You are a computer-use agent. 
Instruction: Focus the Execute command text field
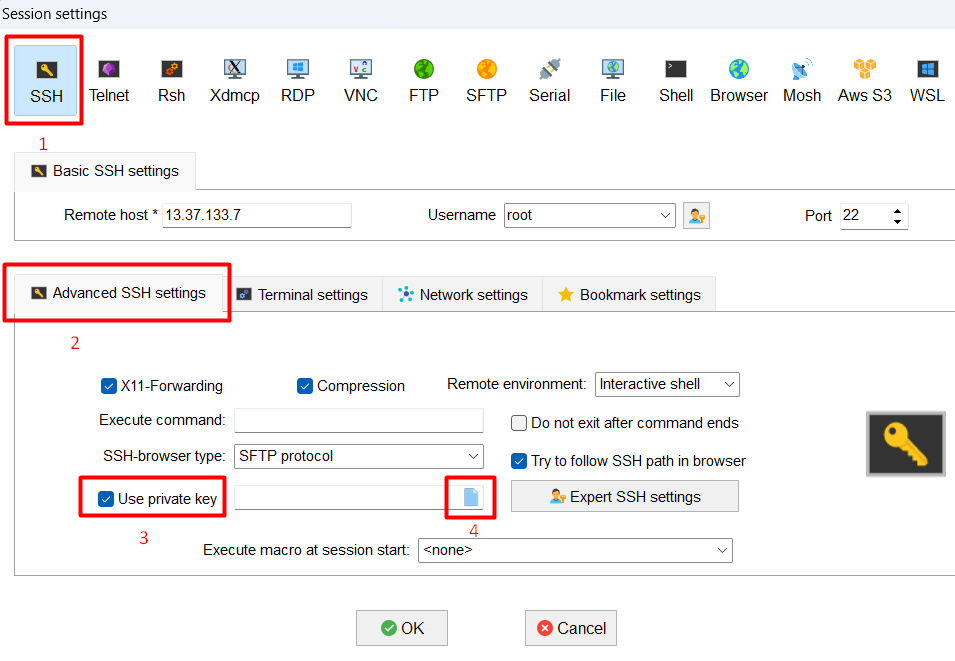click(359, 420)
